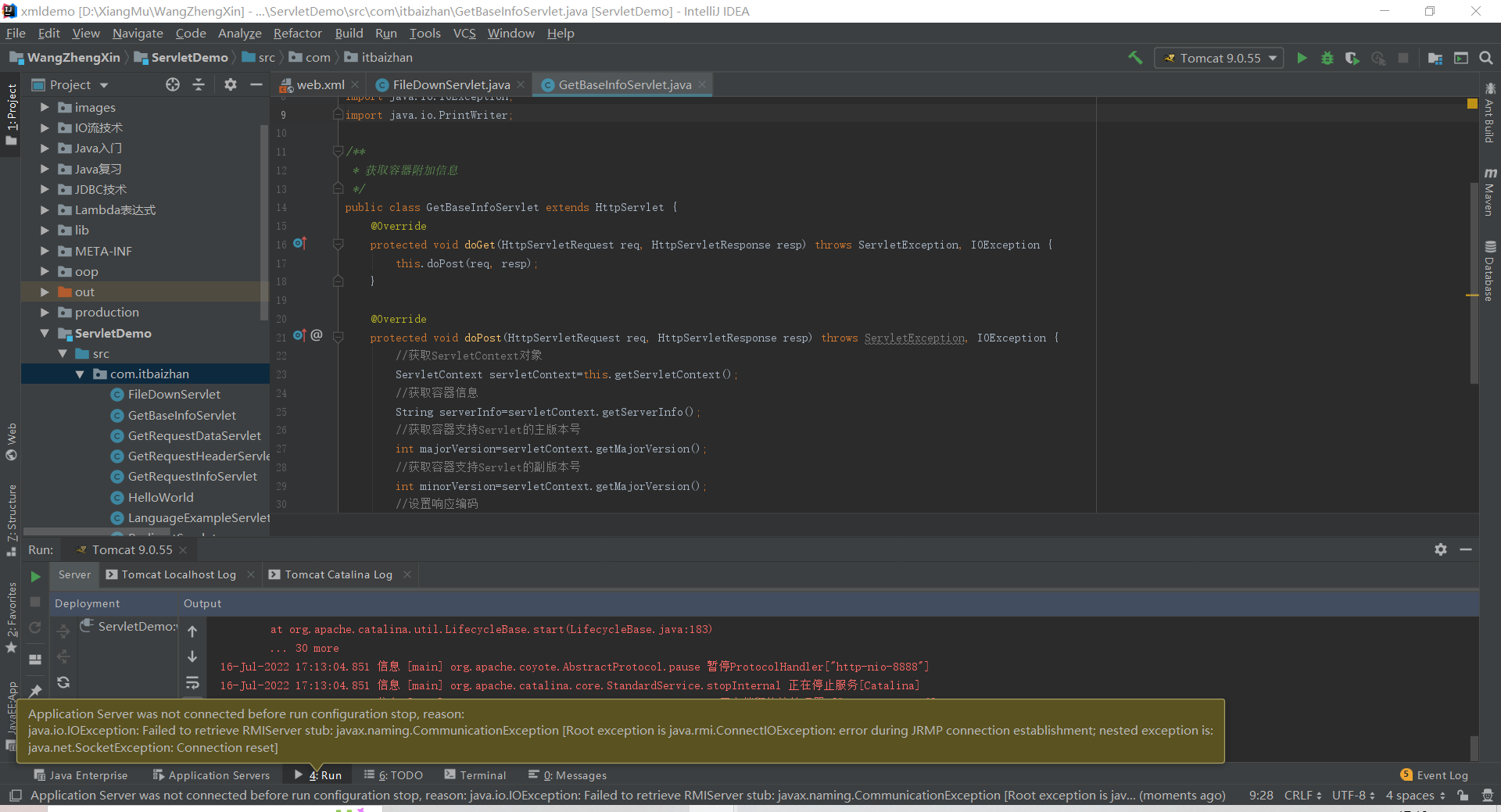This screenshot has width=1501, height=812.
Task: Toggle the read-only lock icon in status bar
Action: [1463, 796]
